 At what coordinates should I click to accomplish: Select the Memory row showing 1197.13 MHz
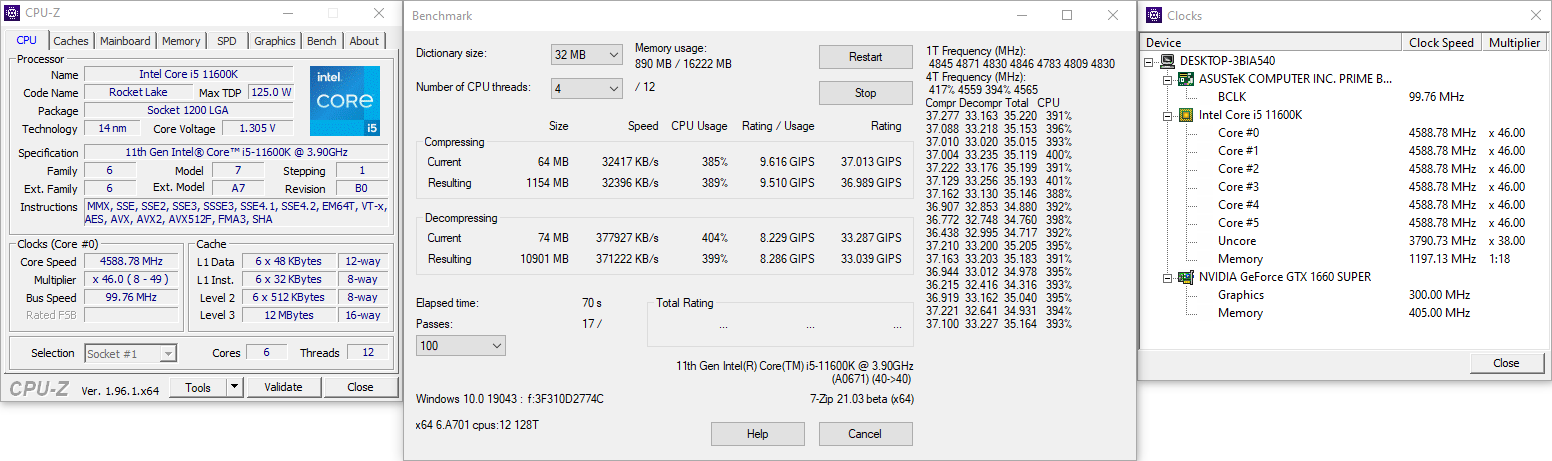[1345, 259]
